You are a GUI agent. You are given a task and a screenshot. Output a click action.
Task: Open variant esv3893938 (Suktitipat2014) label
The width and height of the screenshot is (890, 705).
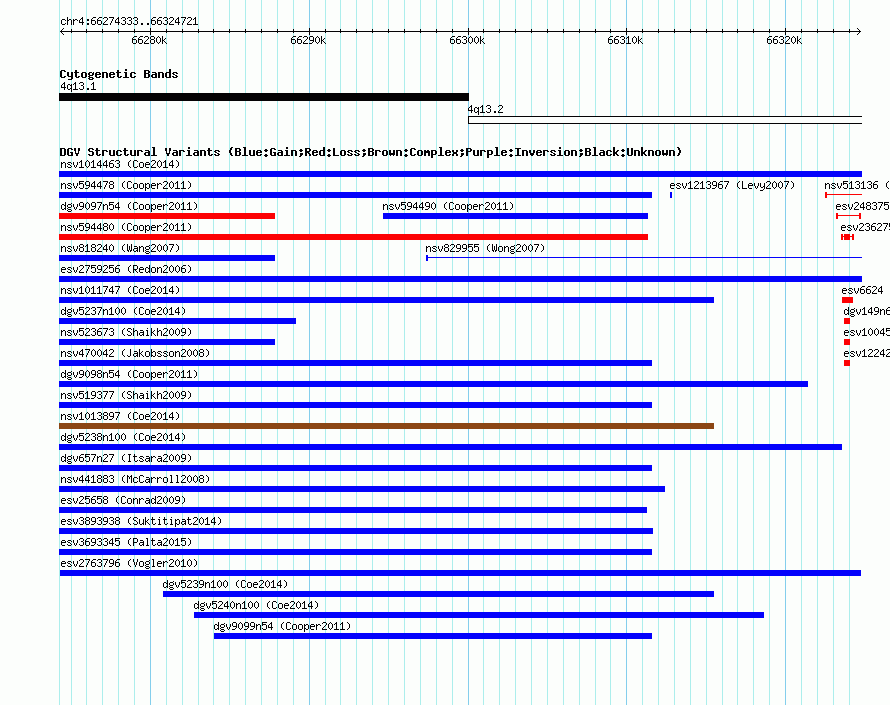point(141,521)
